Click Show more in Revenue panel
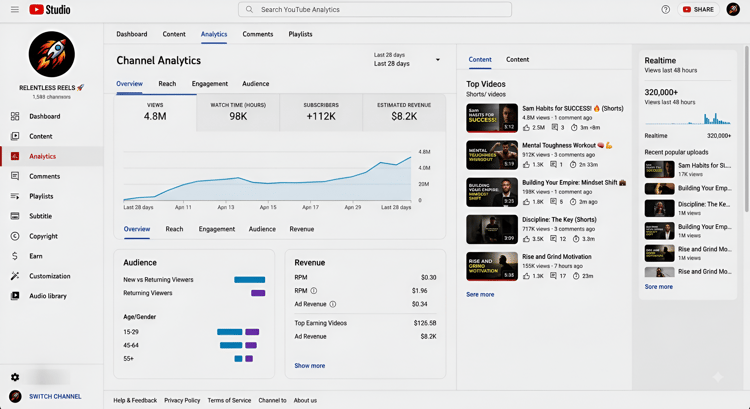 (x=309, y=365)
